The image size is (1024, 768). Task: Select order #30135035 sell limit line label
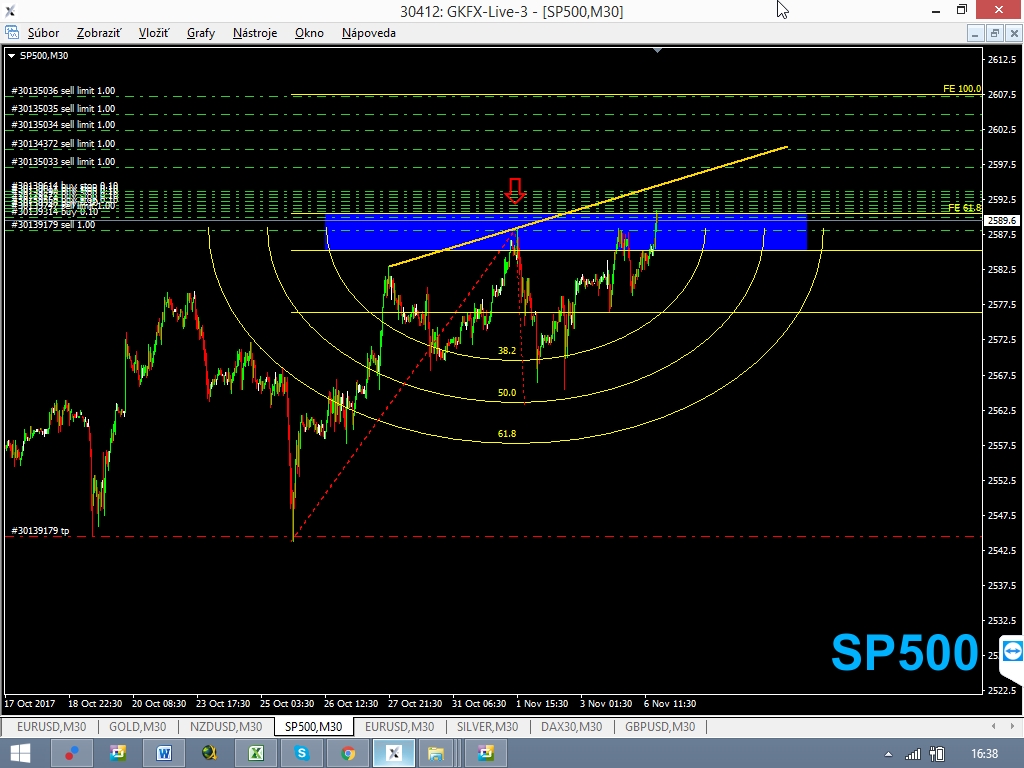click(63, 108)
